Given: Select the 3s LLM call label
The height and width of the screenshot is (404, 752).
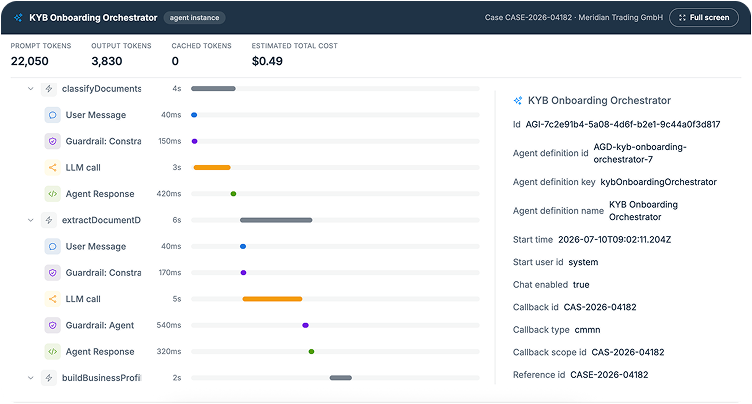Looking at the screenshot, I should pos(83,167).
